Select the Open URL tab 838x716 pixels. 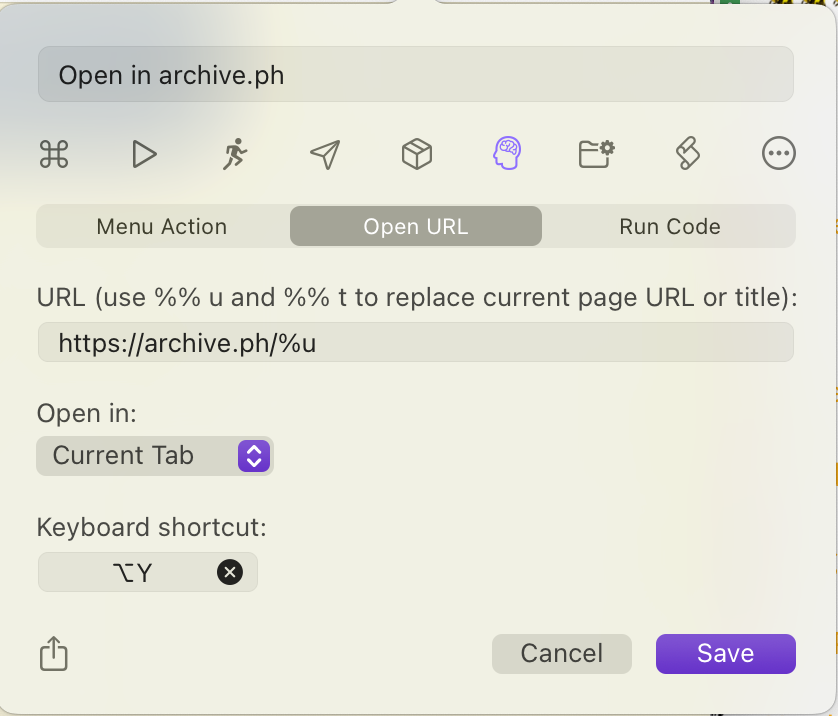tap(416, 226)
